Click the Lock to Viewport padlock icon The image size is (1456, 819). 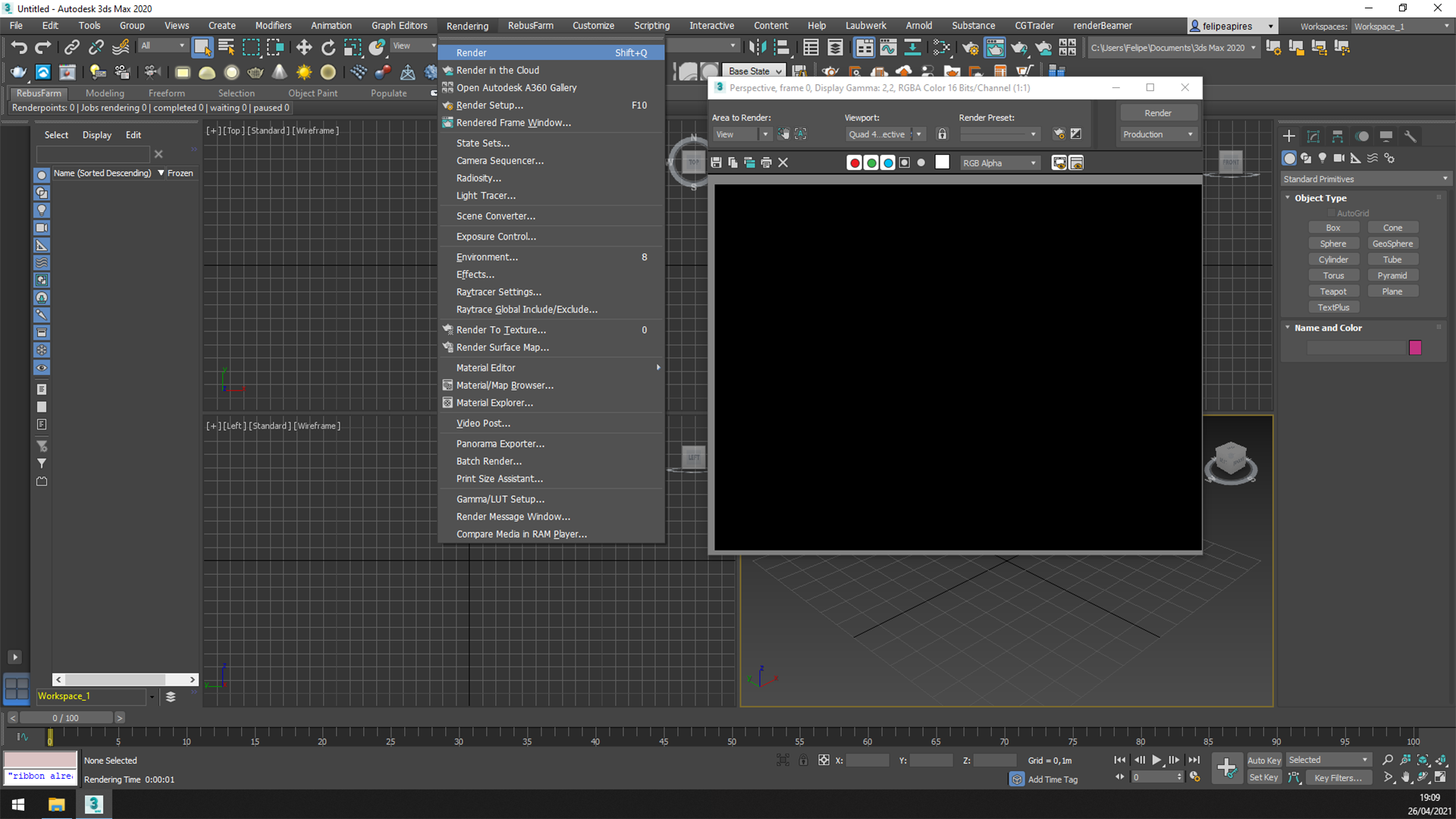(942, 134)
